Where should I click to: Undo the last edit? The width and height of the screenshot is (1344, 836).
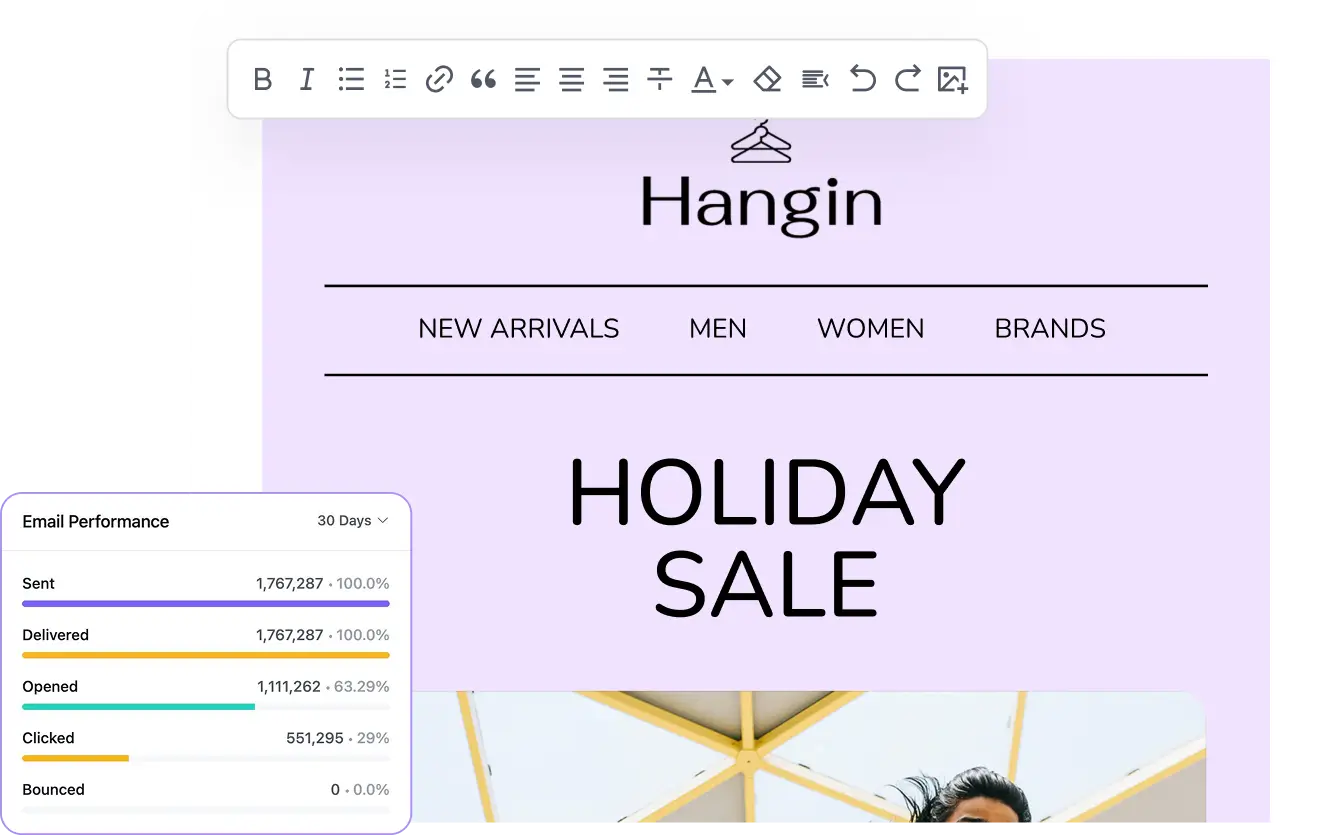[x=862, y=79]
